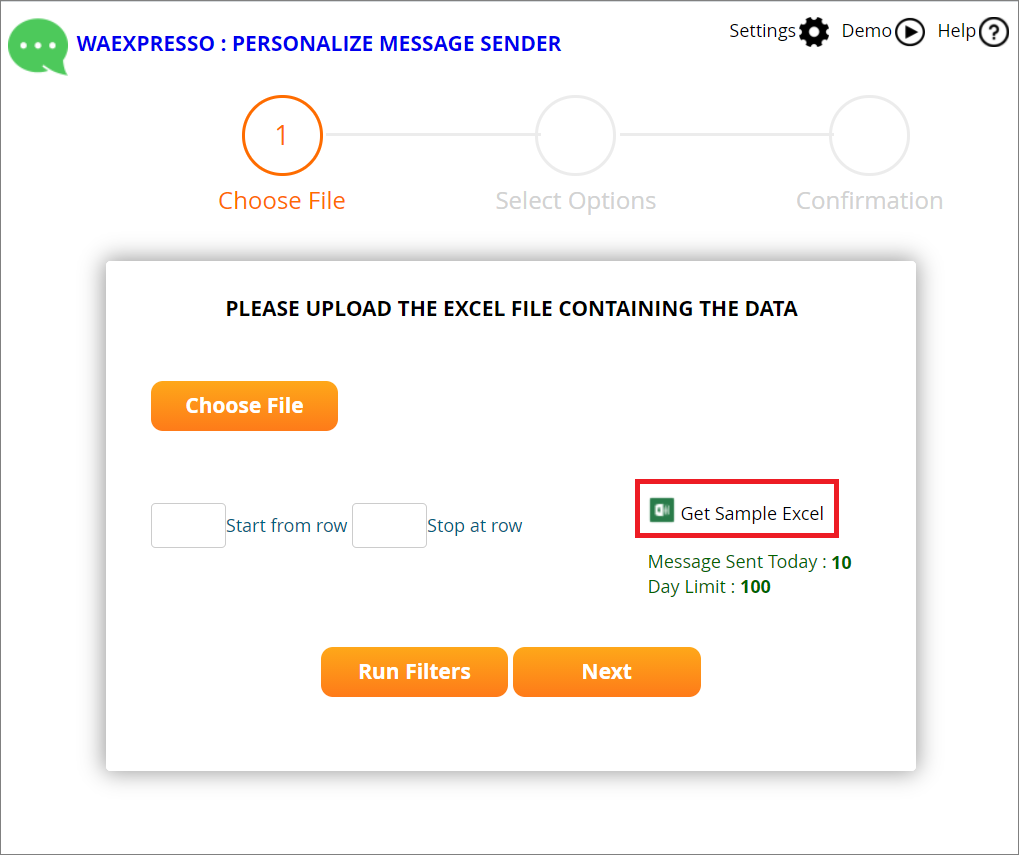Click the third step circle
1019x855 pixels.
[x=869, y=135]
